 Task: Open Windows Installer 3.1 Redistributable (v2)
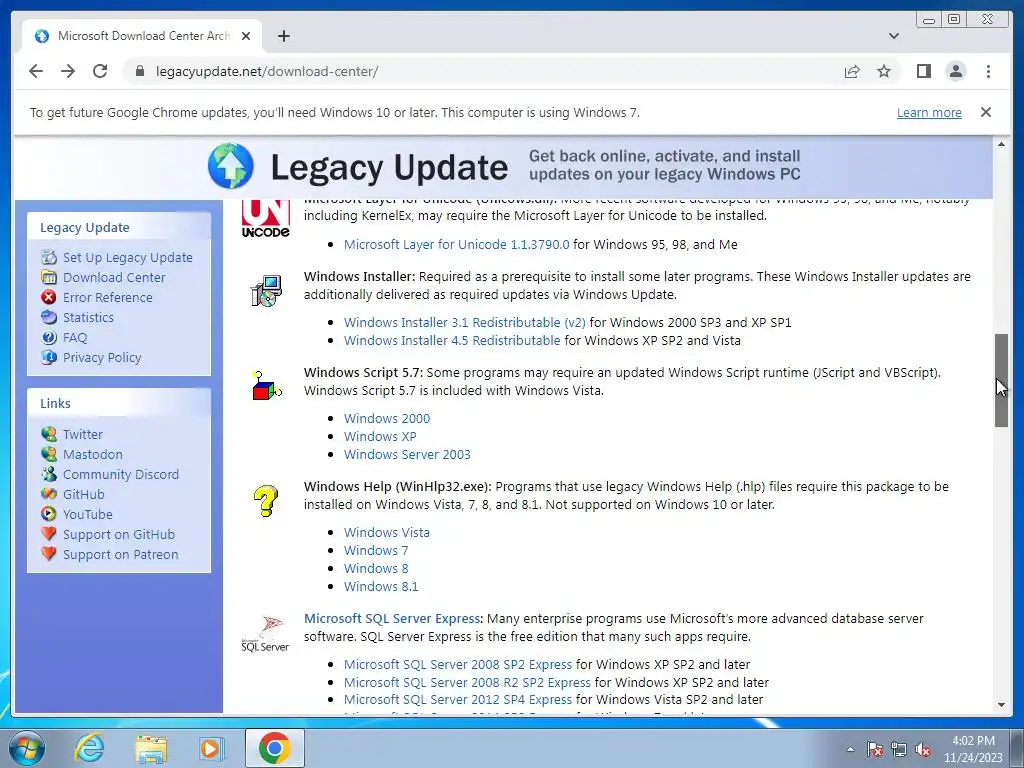click(x=464, y=323)
